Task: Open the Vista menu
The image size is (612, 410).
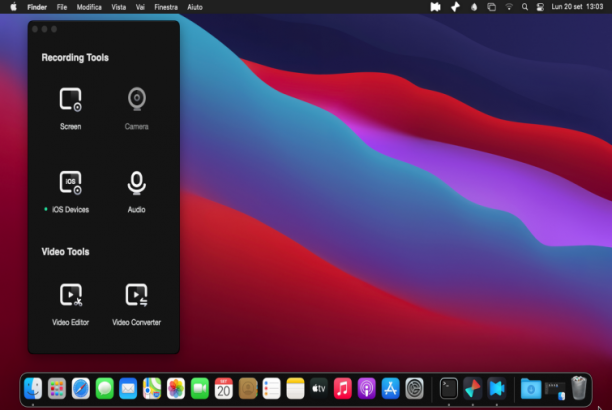Action: pos(119,7)
